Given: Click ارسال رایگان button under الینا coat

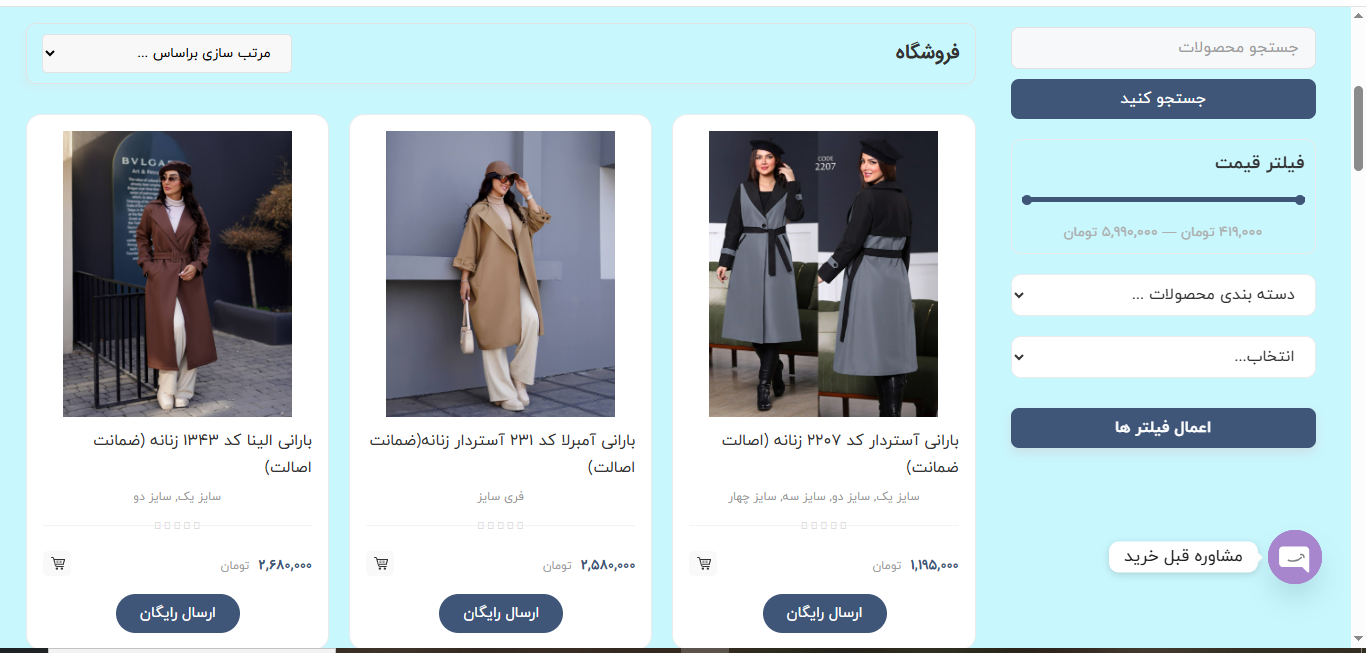Looking at the screenshot, I should (x=178, y=613).
